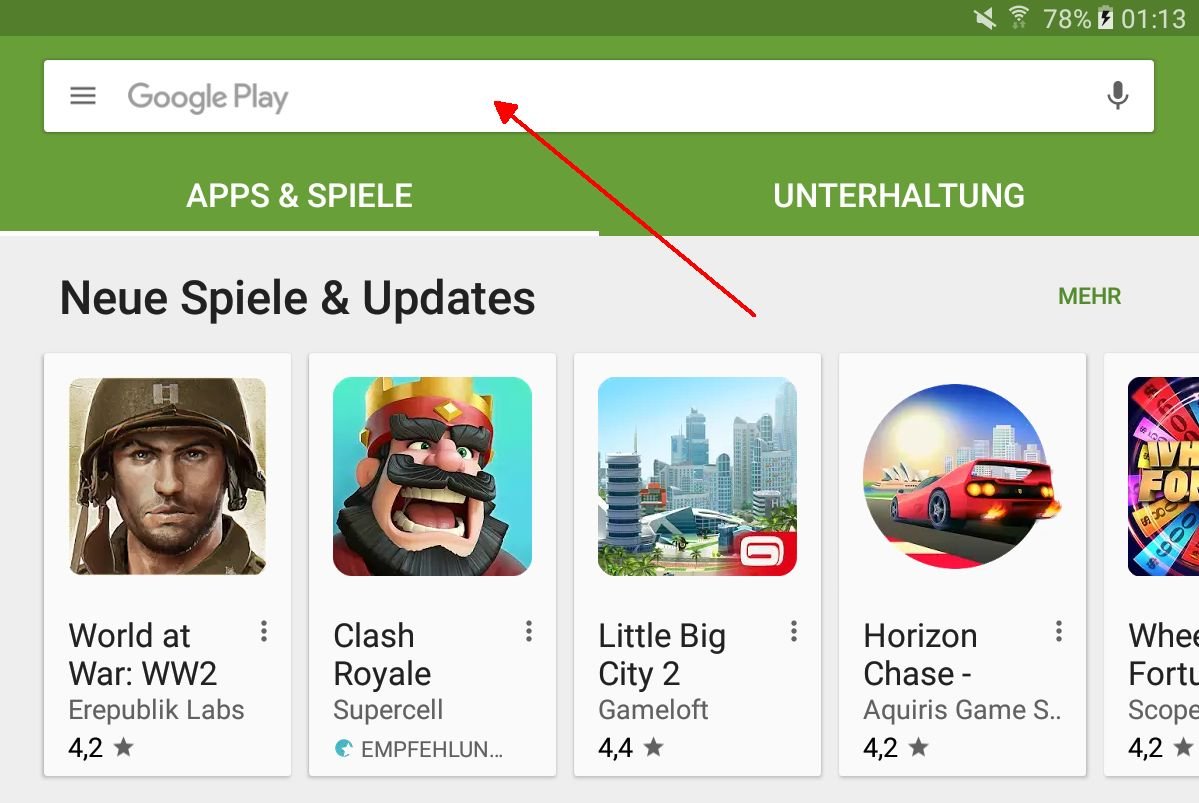
Task: Select the Apps & Spiele tab
Action: (299, 196)
